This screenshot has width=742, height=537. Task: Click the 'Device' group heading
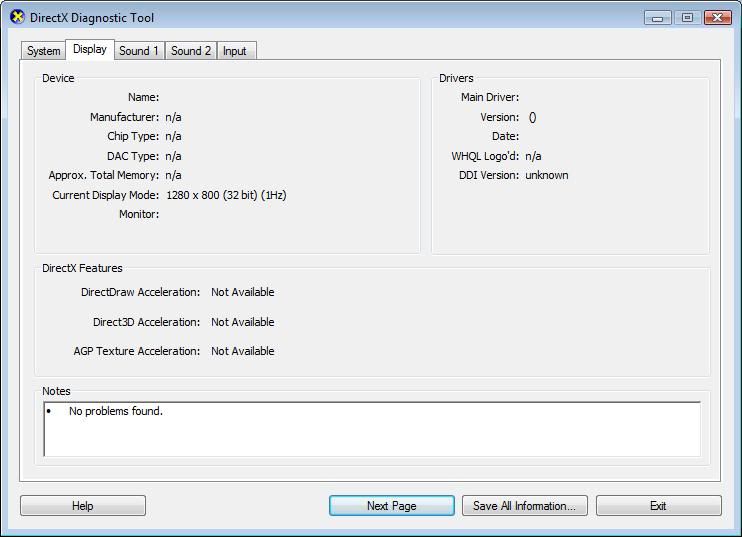pyautogui.click(x=58, y=78)
